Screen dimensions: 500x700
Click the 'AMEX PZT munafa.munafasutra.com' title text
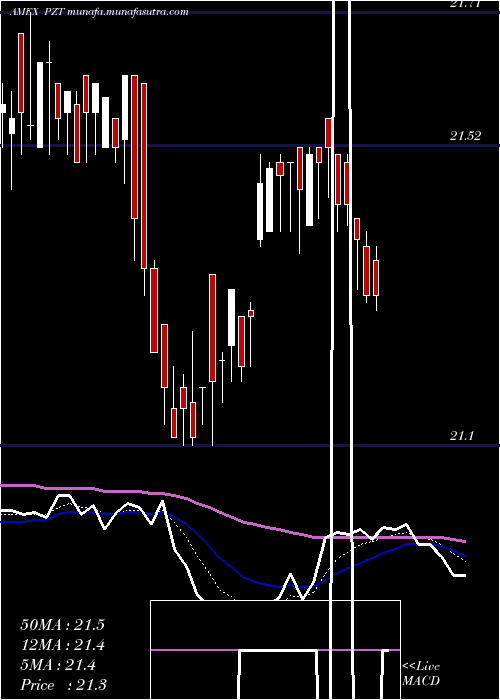click(99, 12)
